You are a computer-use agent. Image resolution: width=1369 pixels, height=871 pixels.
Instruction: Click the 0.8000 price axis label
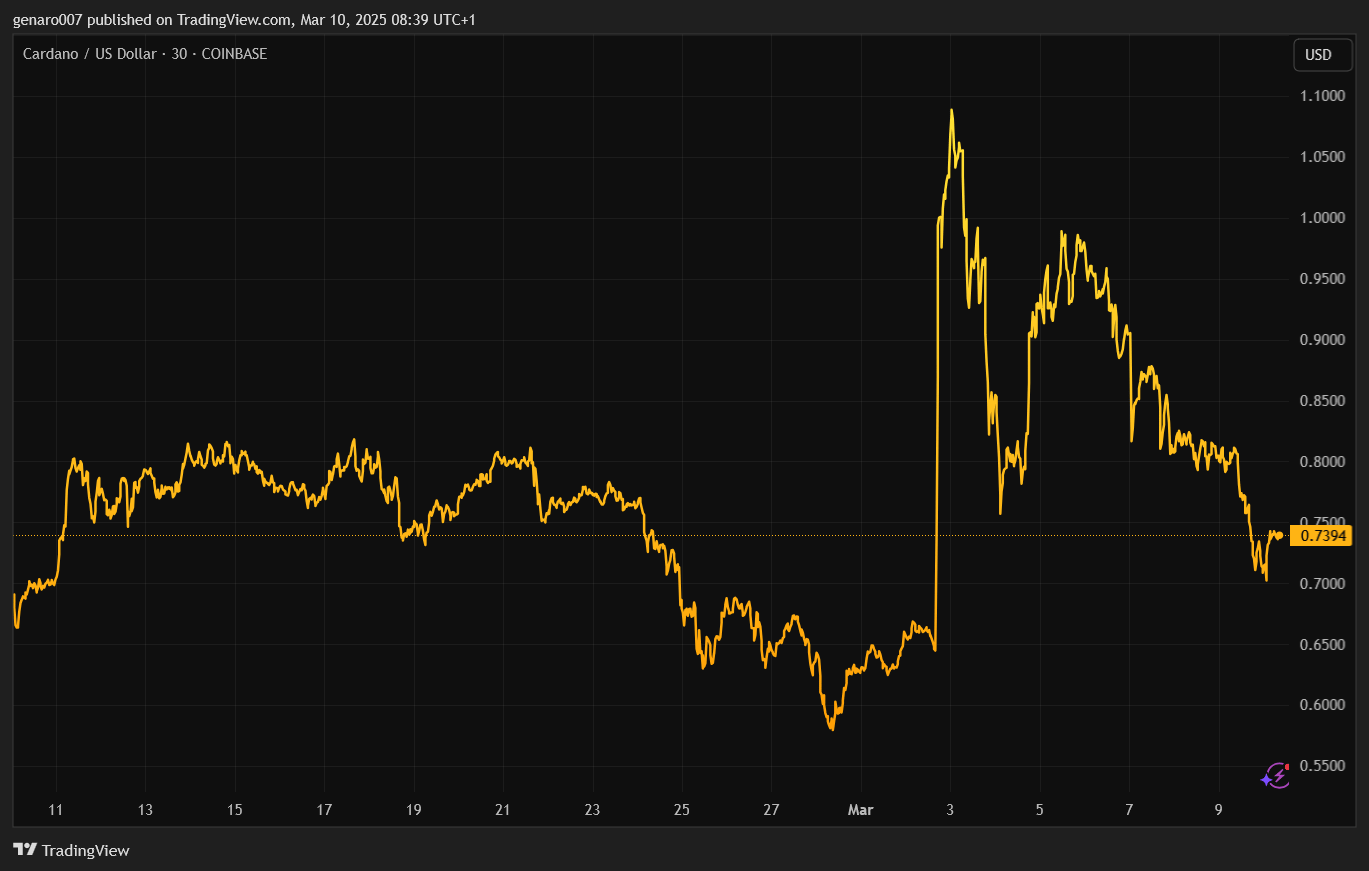(x=1322, y=462)
